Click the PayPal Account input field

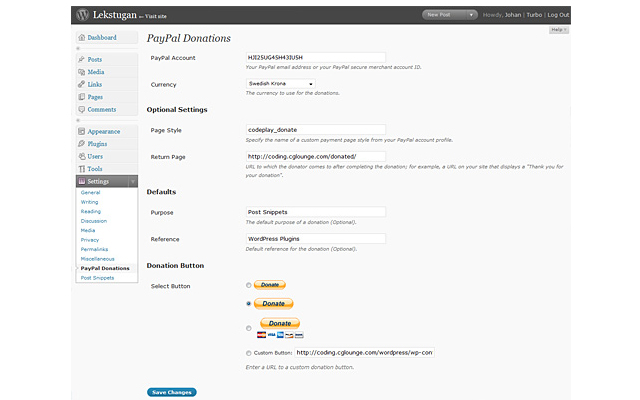[x=316, y=58]
